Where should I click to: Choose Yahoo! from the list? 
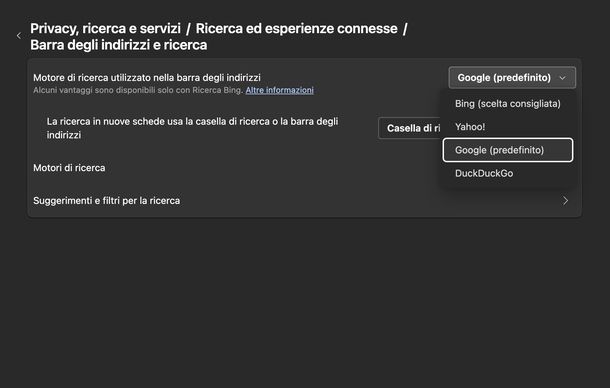coord(508,127)
